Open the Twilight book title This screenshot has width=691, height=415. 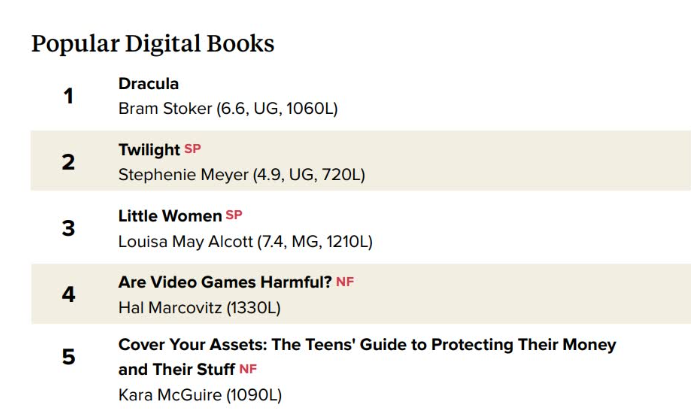149,150
